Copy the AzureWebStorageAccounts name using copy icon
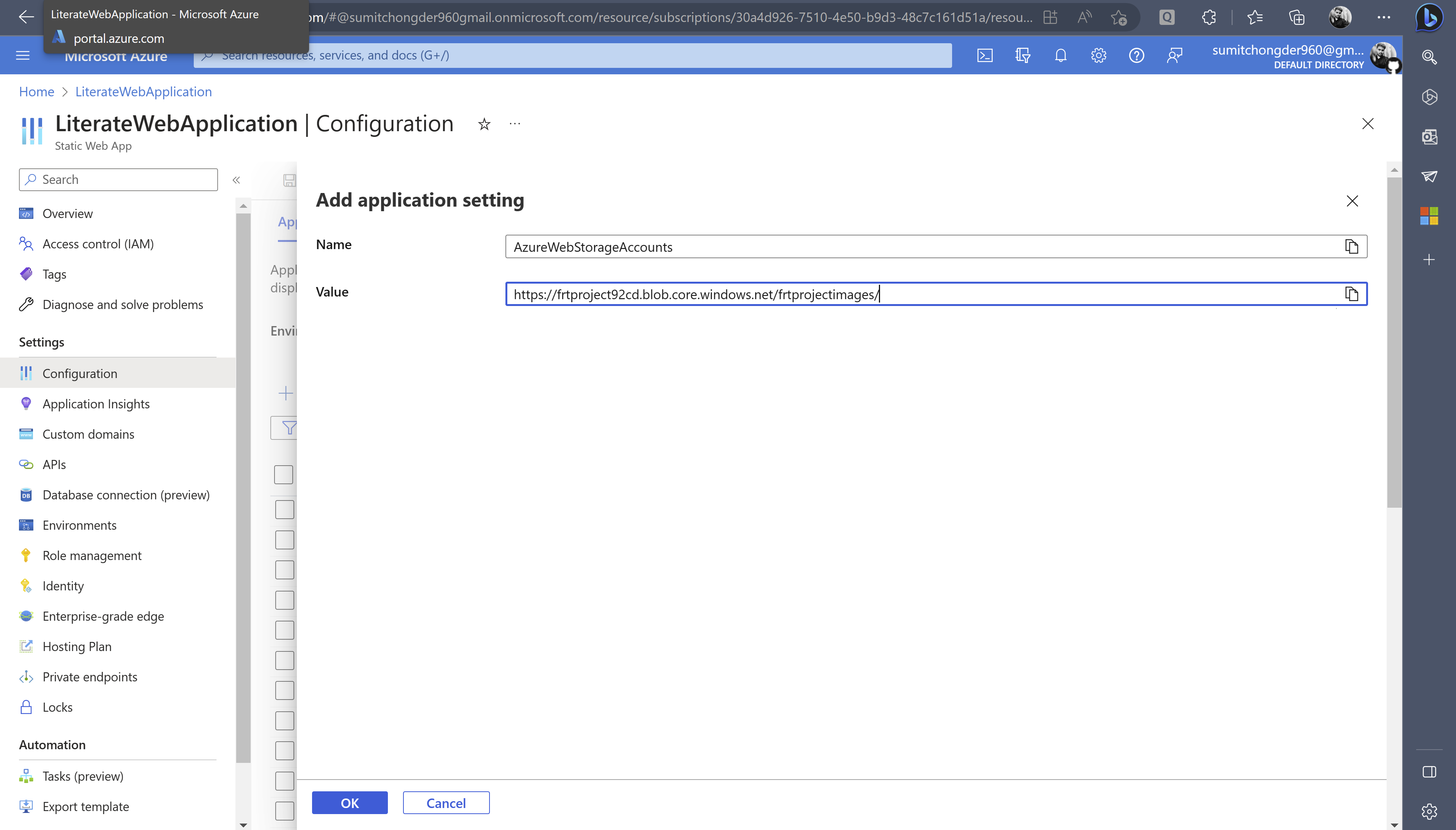This screenshot has height=830, width=1456. (1352, 246)
